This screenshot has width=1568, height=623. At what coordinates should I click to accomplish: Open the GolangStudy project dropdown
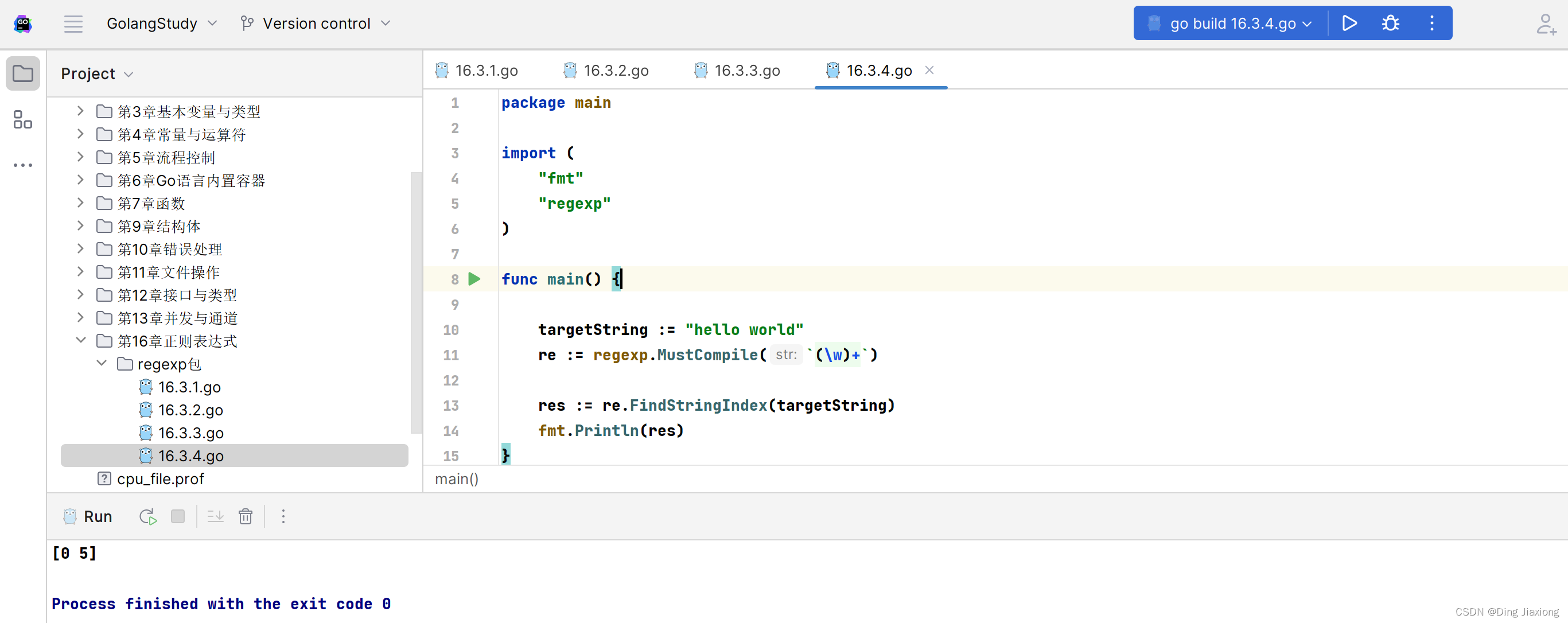pos(162,24)
